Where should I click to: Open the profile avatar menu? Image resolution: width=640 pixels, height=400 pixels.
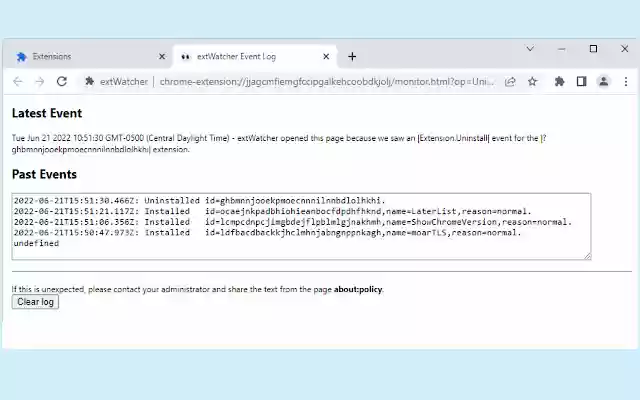coord(603,82)
